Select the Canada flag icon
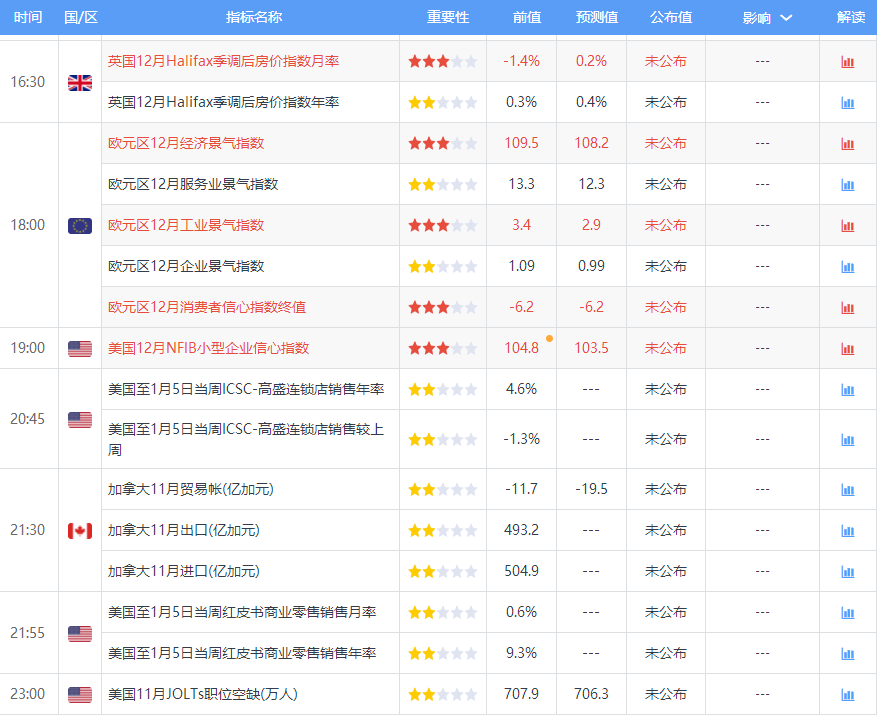877x715 pixels. [79, 530]
